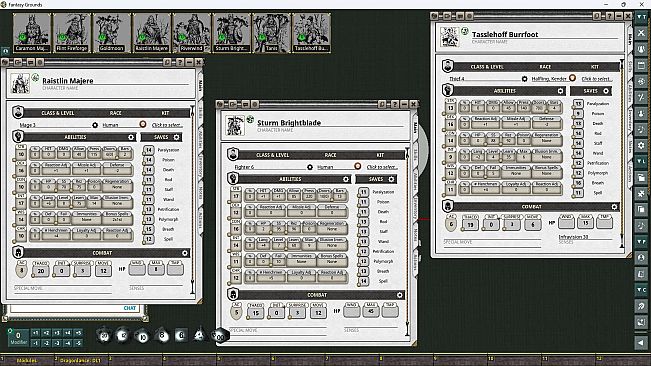Viewport: 651px width, 366px height.
Task: Click the back arrow at sidebar bottom
Action: point(641,342)
